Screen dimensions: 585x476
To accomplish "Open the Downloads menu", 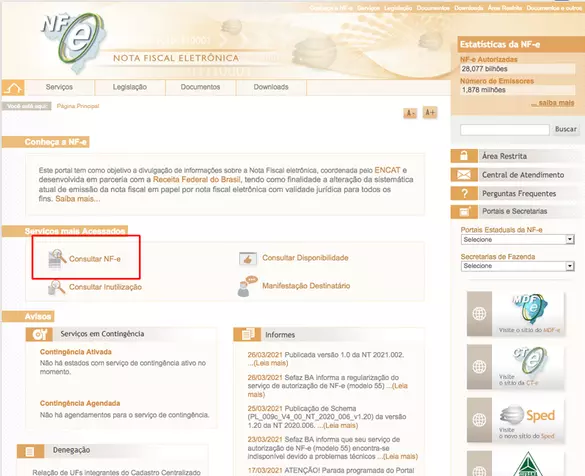I will pyautogui.click(x=271, y=87).
